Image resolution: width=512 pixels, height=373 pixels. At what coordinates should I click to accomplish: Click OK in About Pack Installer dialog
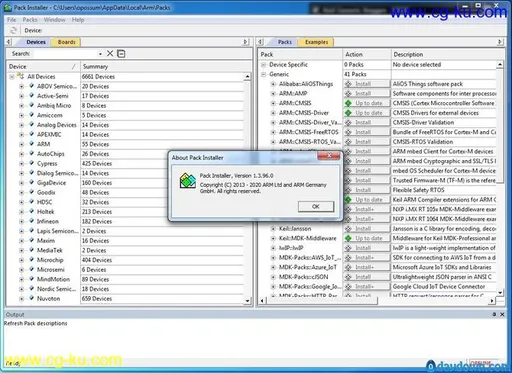pyautogui.click(x=316, y=206)
